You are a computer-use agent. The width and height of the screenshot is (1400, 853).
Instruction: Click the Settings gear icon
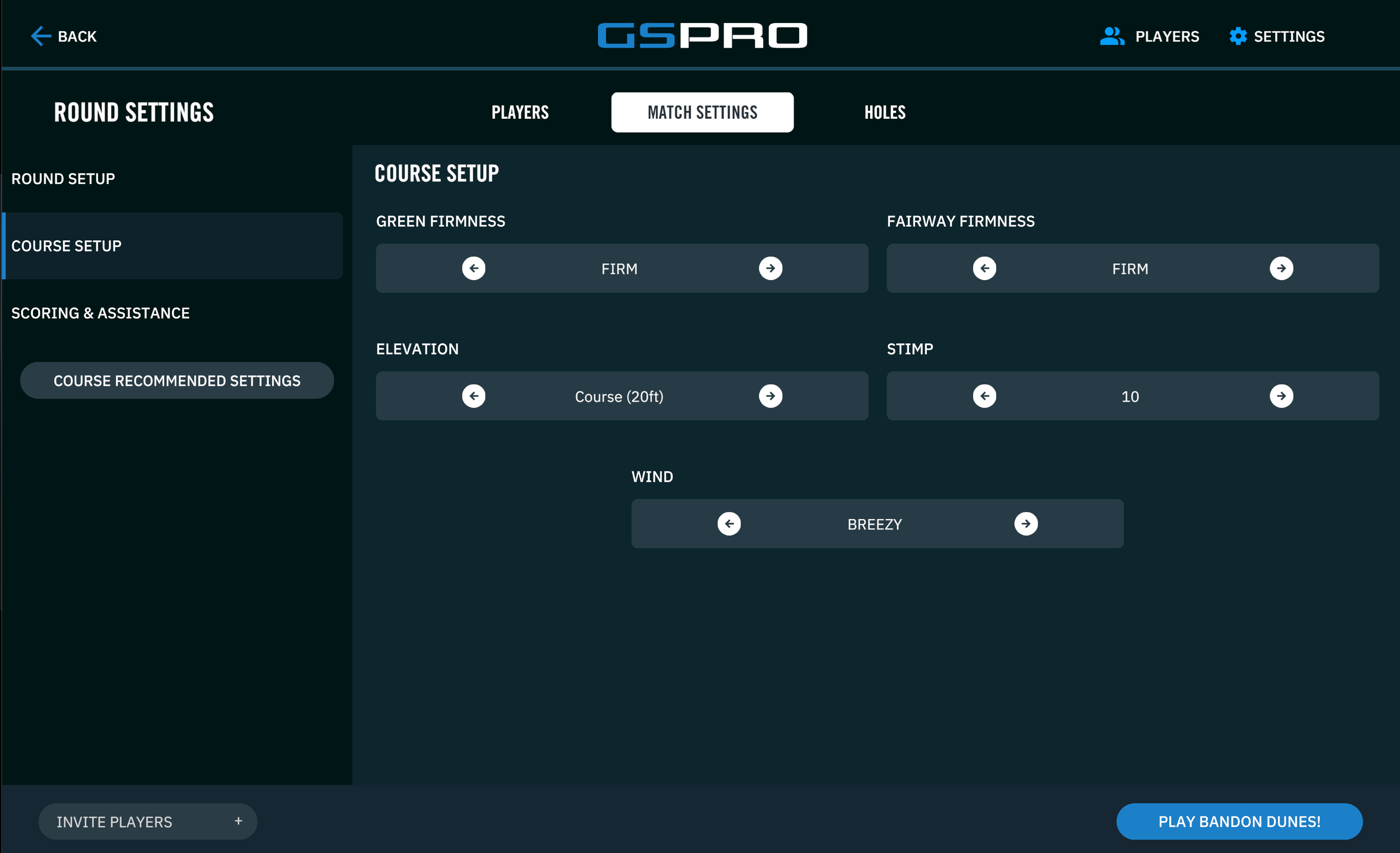(x=1238, y=36)
